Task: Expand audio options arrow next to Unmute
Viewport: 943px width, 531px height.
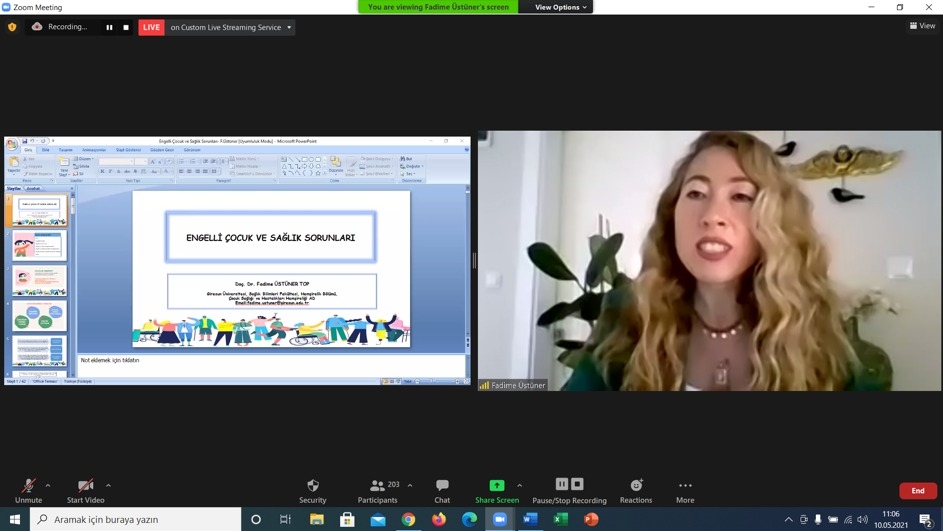Action: [48, 486]
